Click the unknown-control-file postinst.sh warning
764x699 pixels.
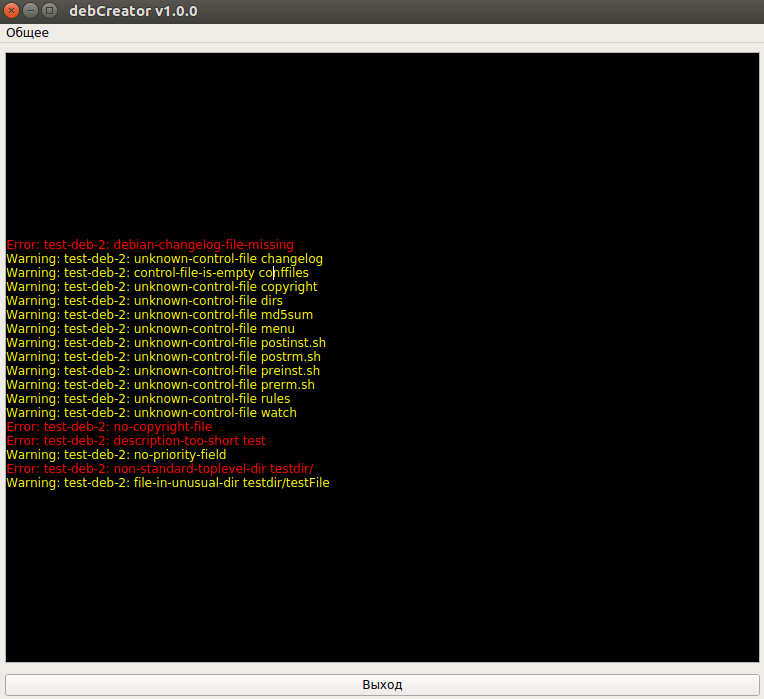click(166, 343)
